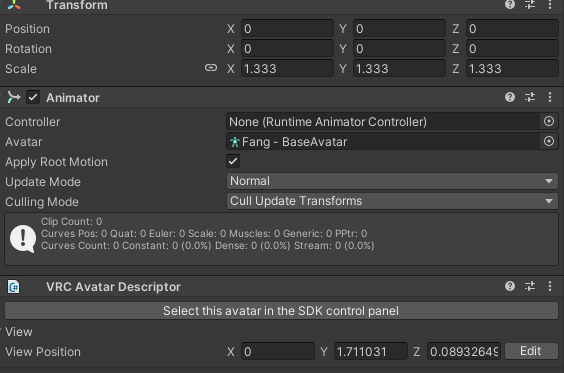Image resolution: width=564 pixels, height=373 pixels.
Task: Open Culling Mode dropdown
Action: click(392, 201)
